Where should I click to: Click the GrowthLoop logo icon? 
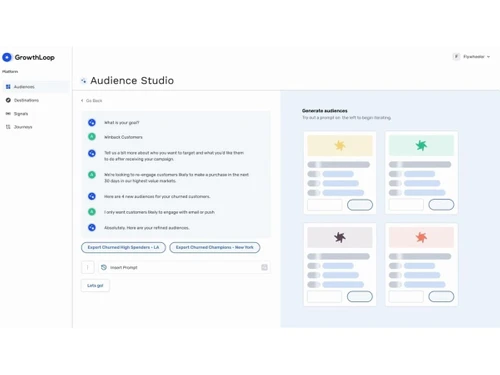(x=7, y=57)
